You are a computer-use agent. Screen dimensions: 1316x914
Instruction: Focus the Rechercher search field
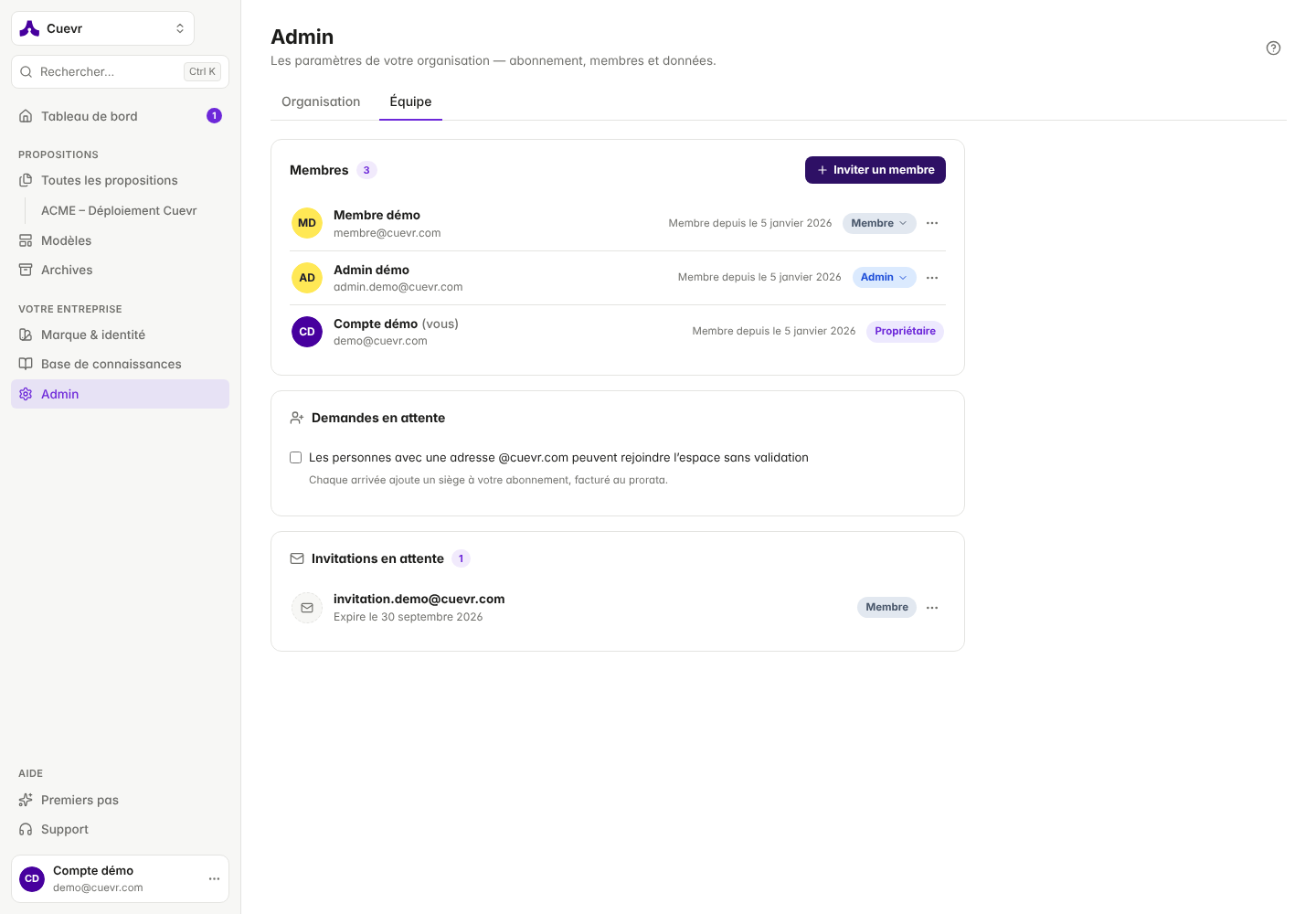click(120, 71)
